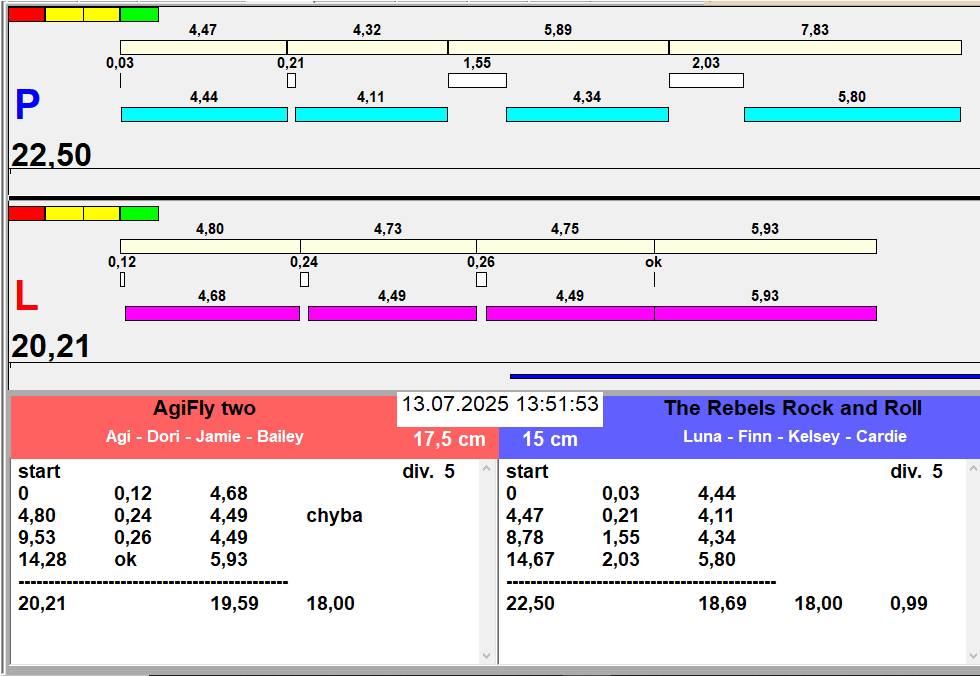Select the cream segment under 4,80

[x=211, y=247]
